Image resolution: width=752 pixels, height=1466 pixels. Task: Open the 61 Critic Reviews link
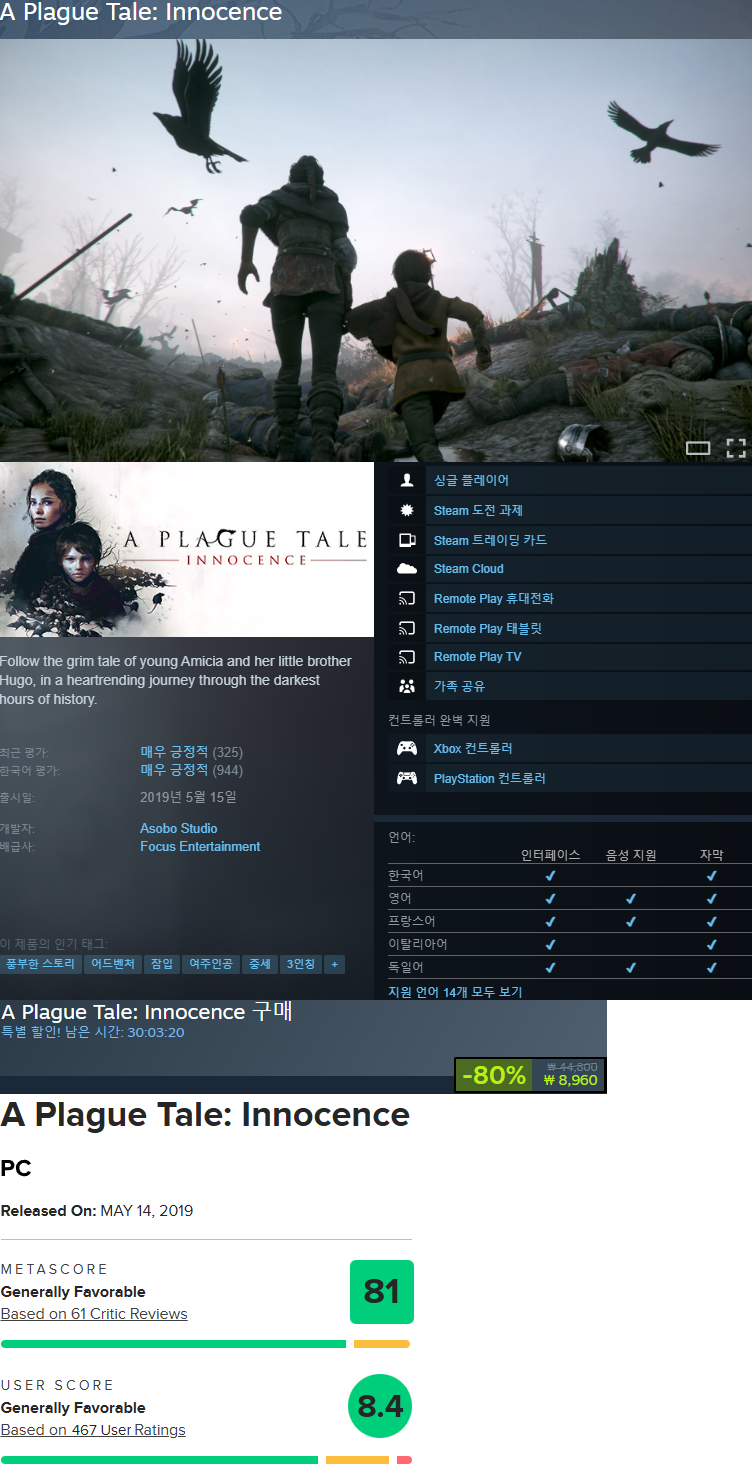click(x=94, y=1314)
